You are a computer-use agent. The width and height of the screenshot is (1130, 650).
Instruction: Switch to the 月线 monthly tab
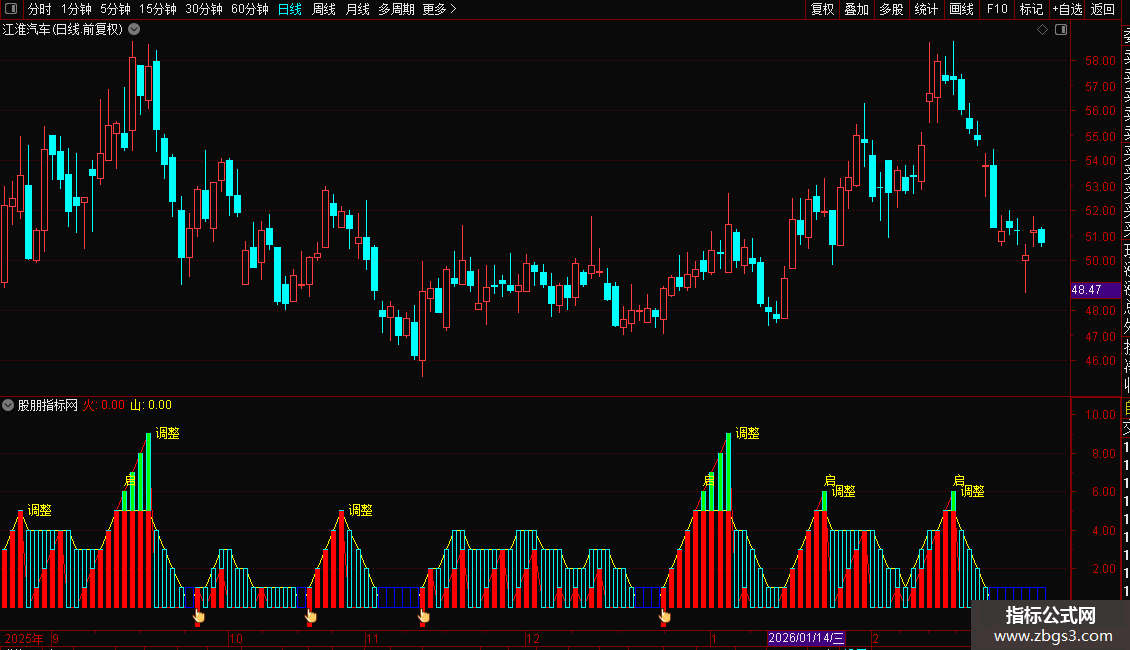(357, 9)
